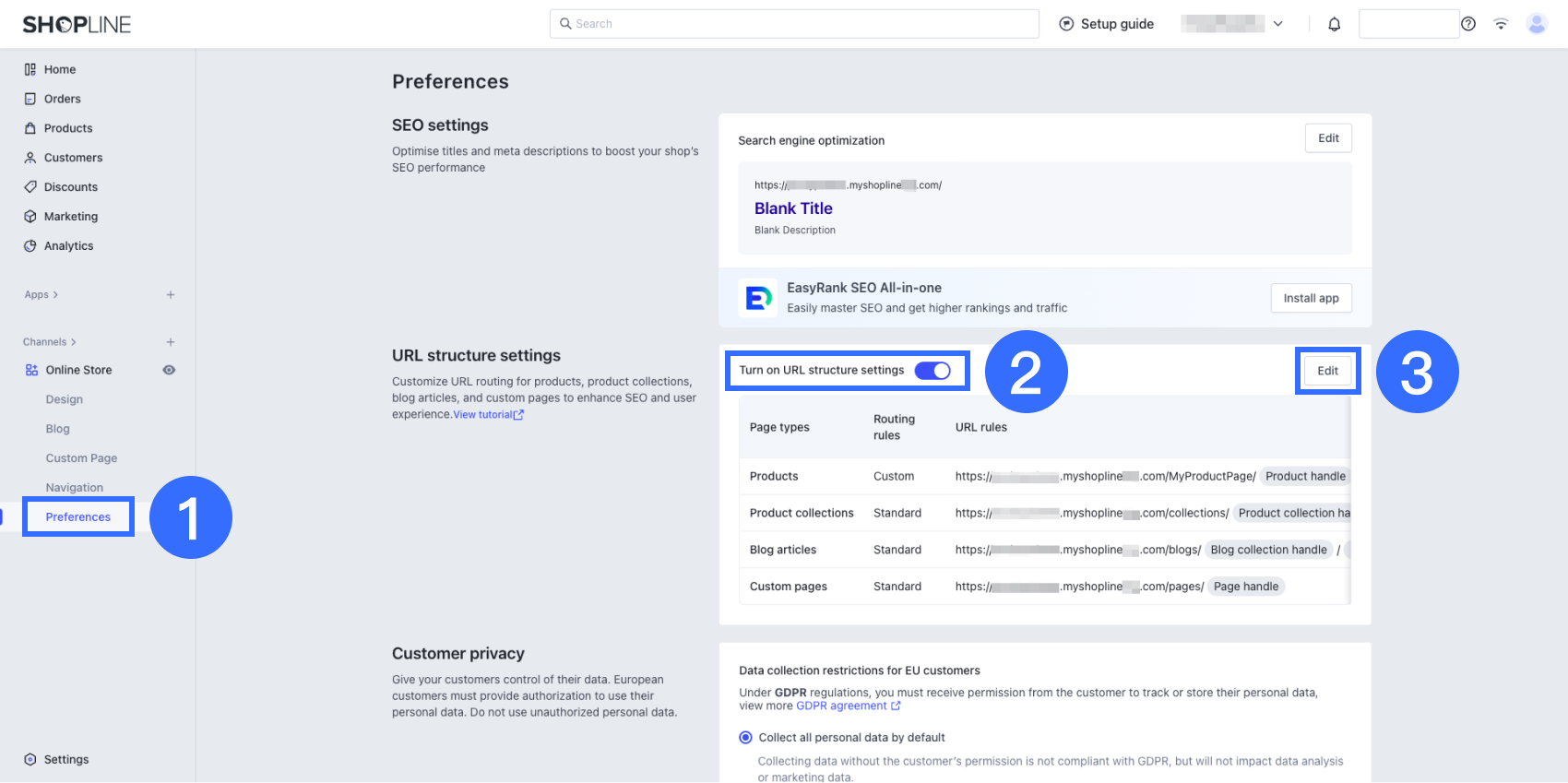Click the notification bell icon
Viewport: 1568px width, 783px height.
[1334, 24]
